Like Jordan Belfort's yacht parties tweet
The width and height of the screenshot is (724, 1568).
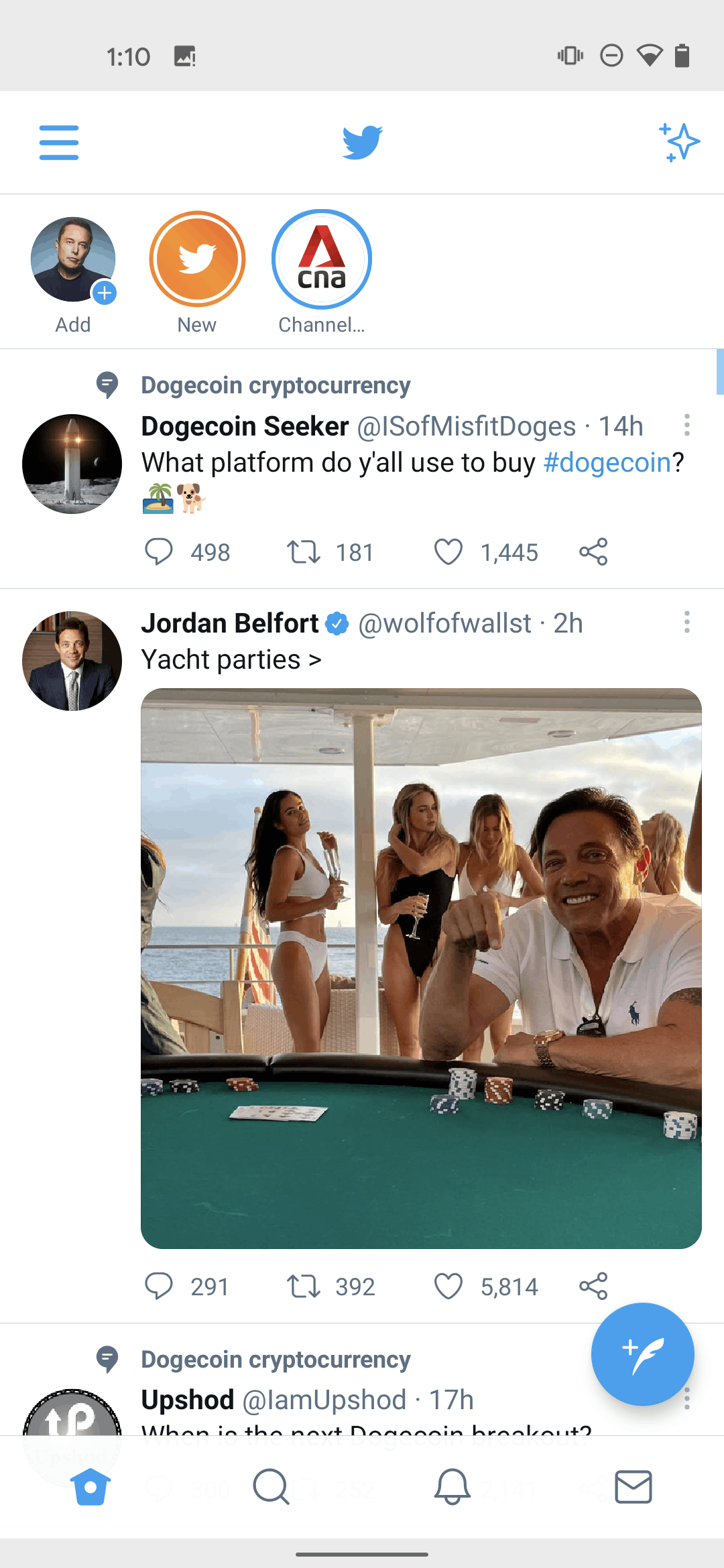(448, 1287)
